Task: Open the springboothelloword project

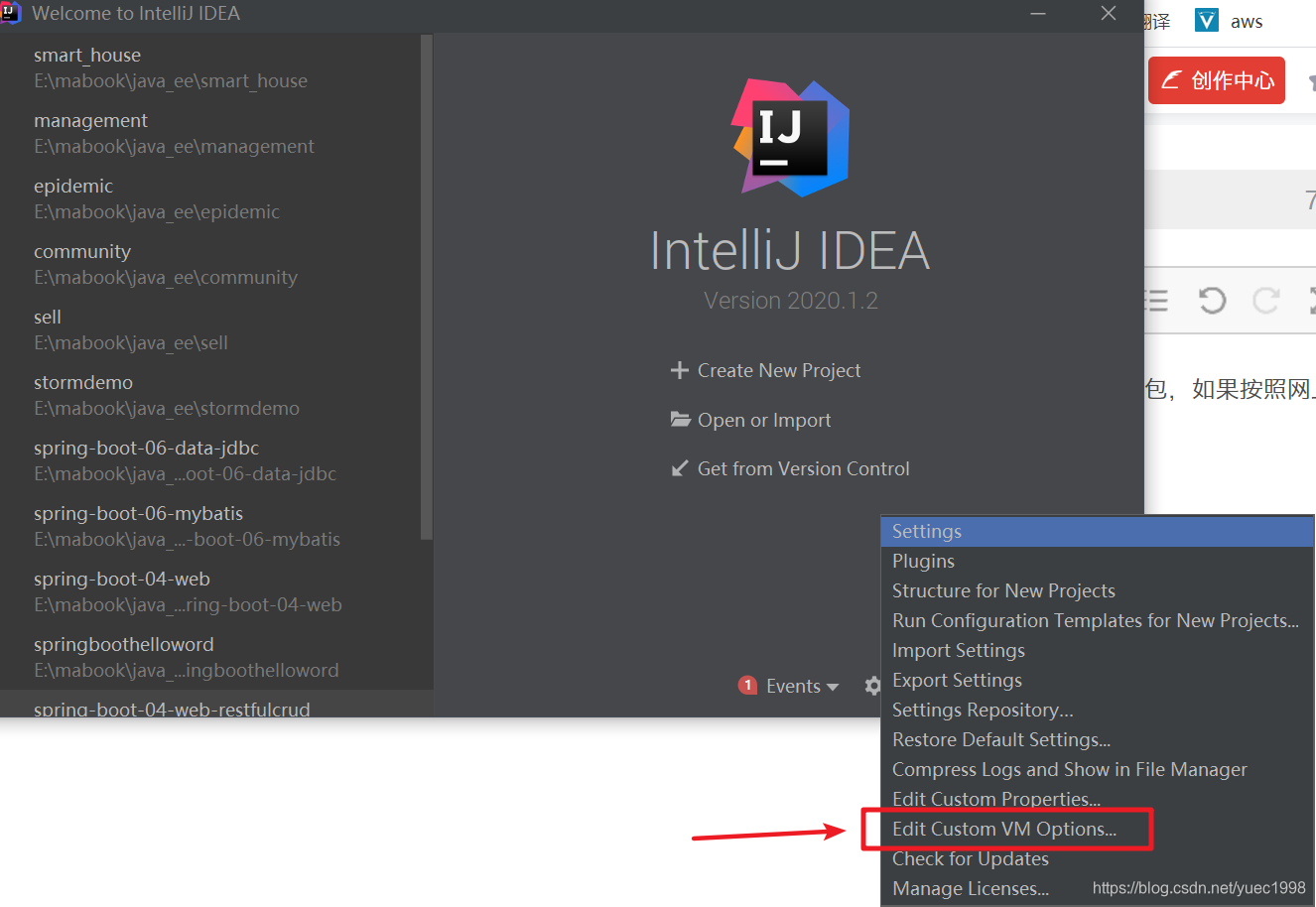Action: click(210, 657)
